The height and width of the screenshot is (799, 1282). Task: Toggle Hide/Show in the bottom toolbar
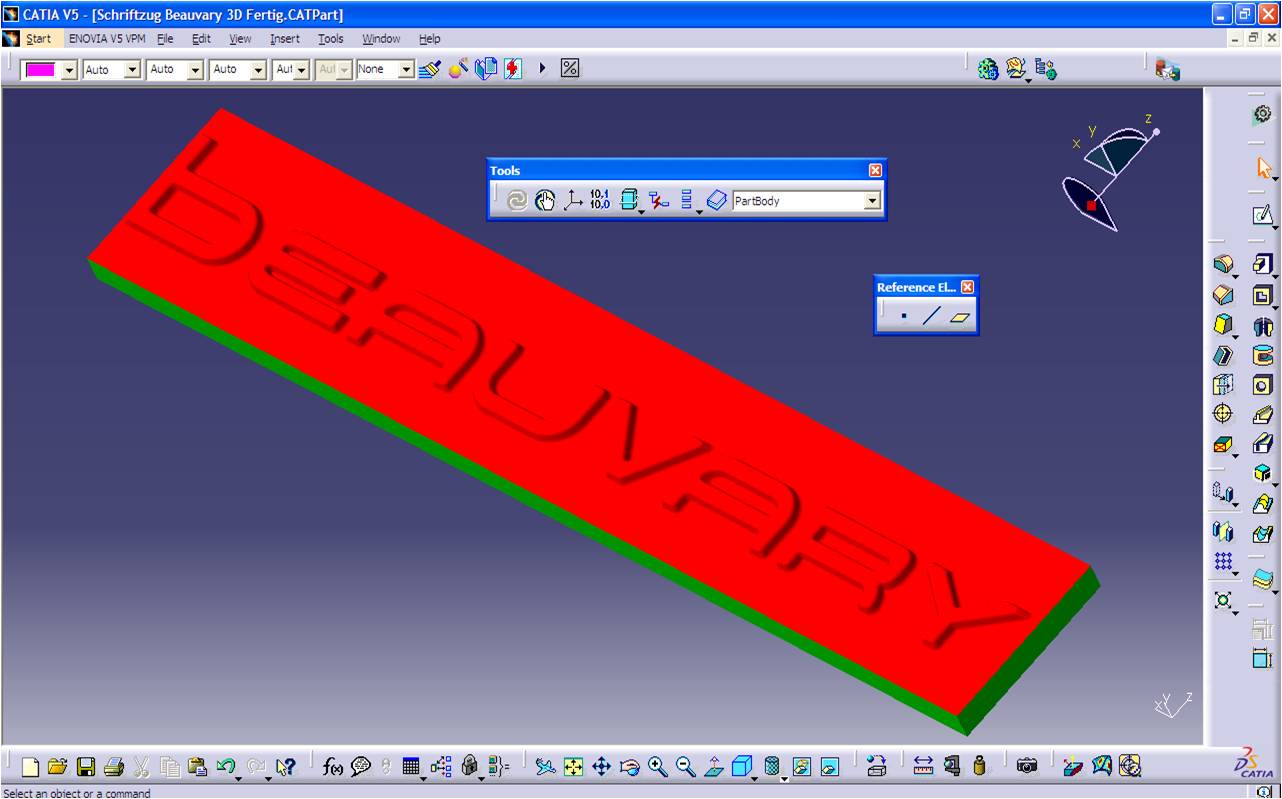tap(802, 767)
